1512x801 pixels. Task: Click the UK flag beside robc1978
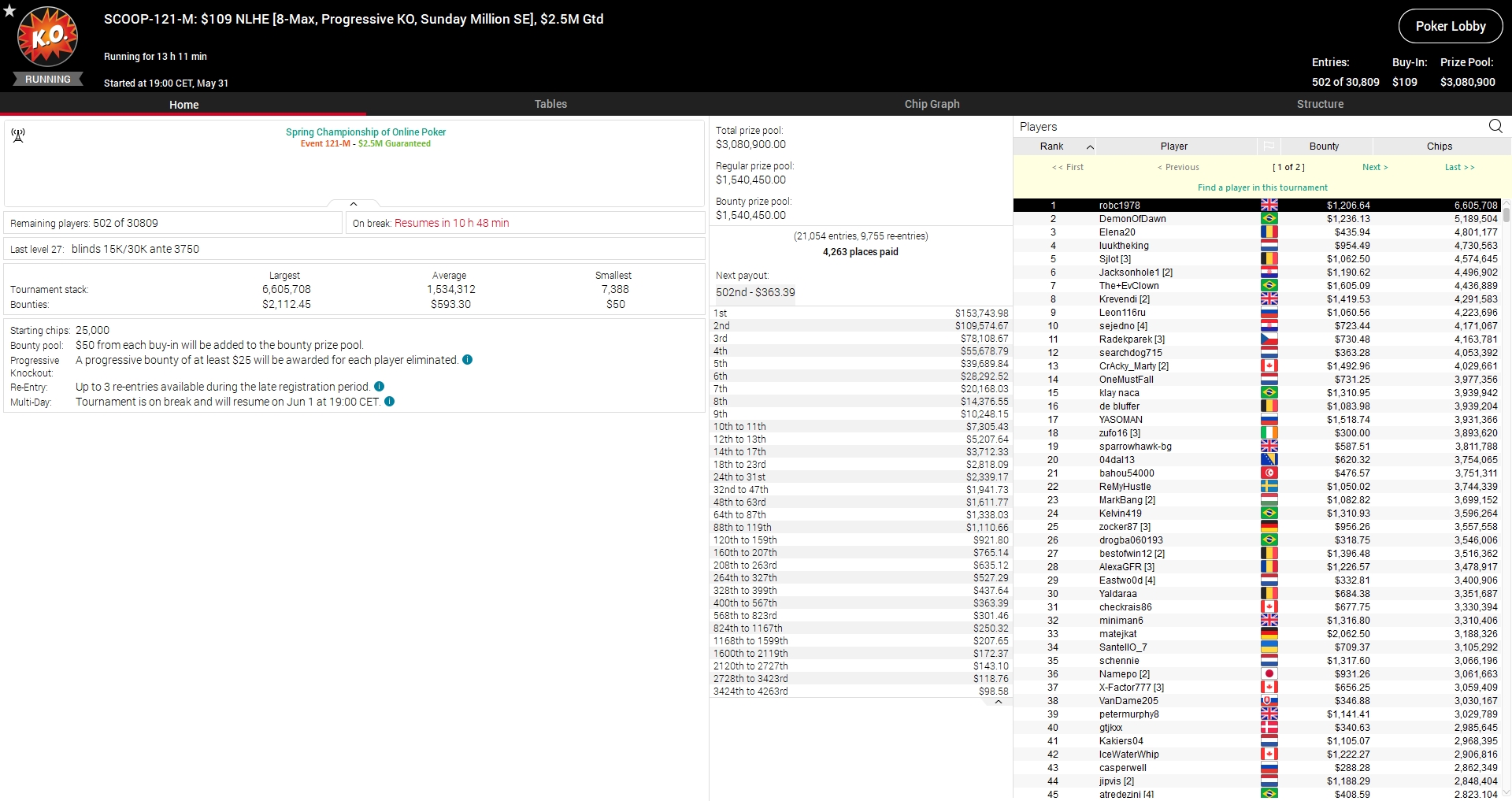1269,206
